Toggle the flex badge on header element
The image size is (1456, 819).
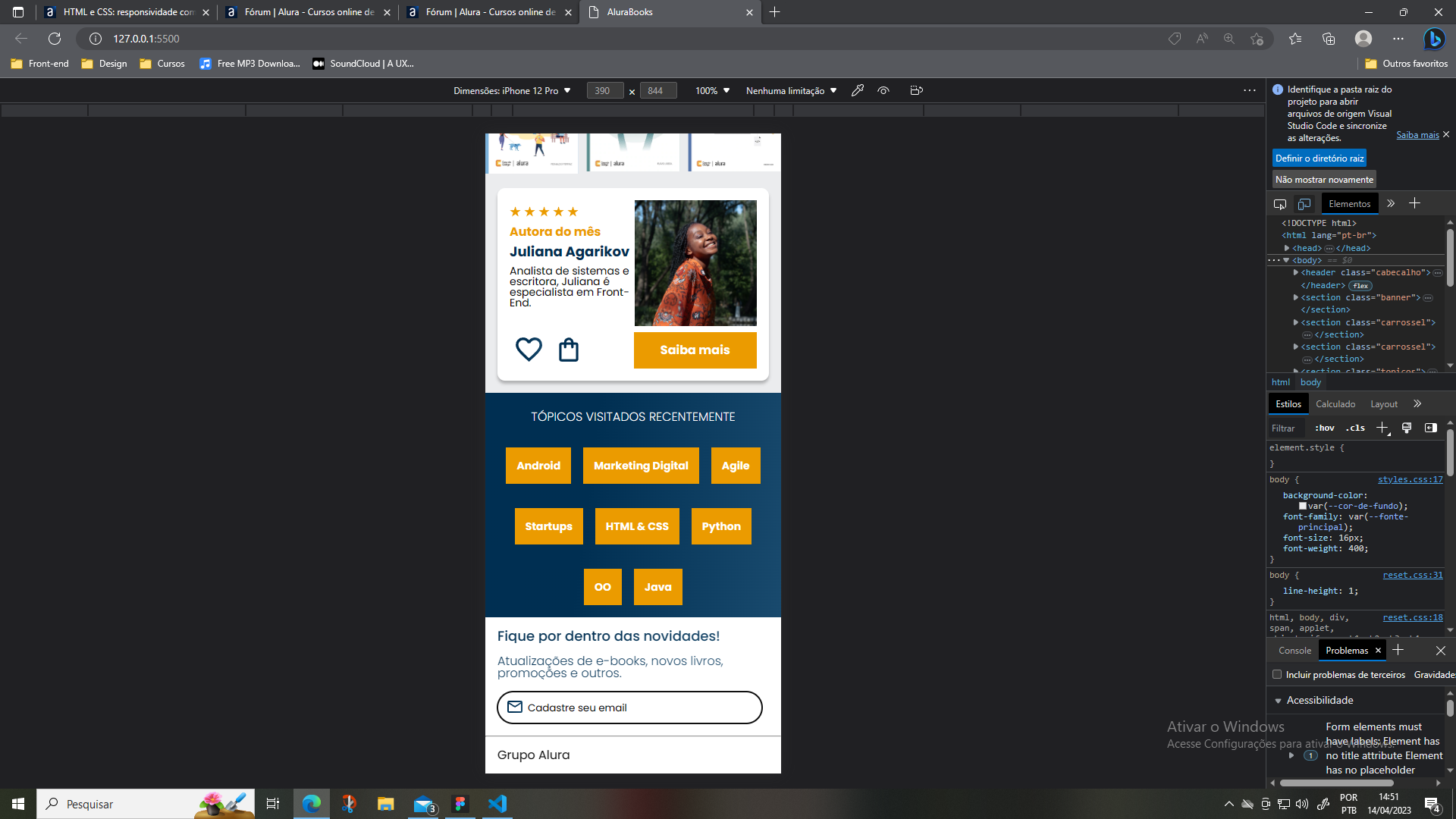click(1361, 286)
